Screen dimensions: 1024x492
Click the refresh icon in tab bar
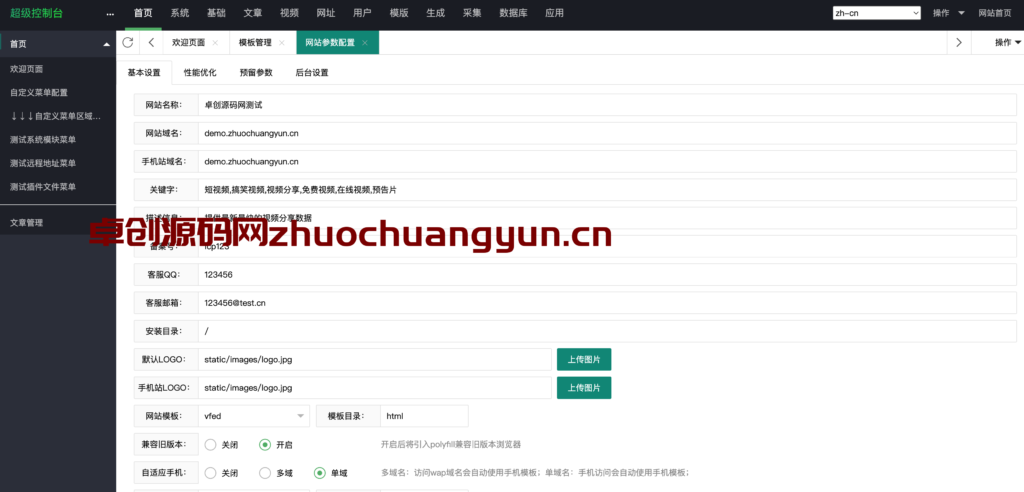(127, 42)
